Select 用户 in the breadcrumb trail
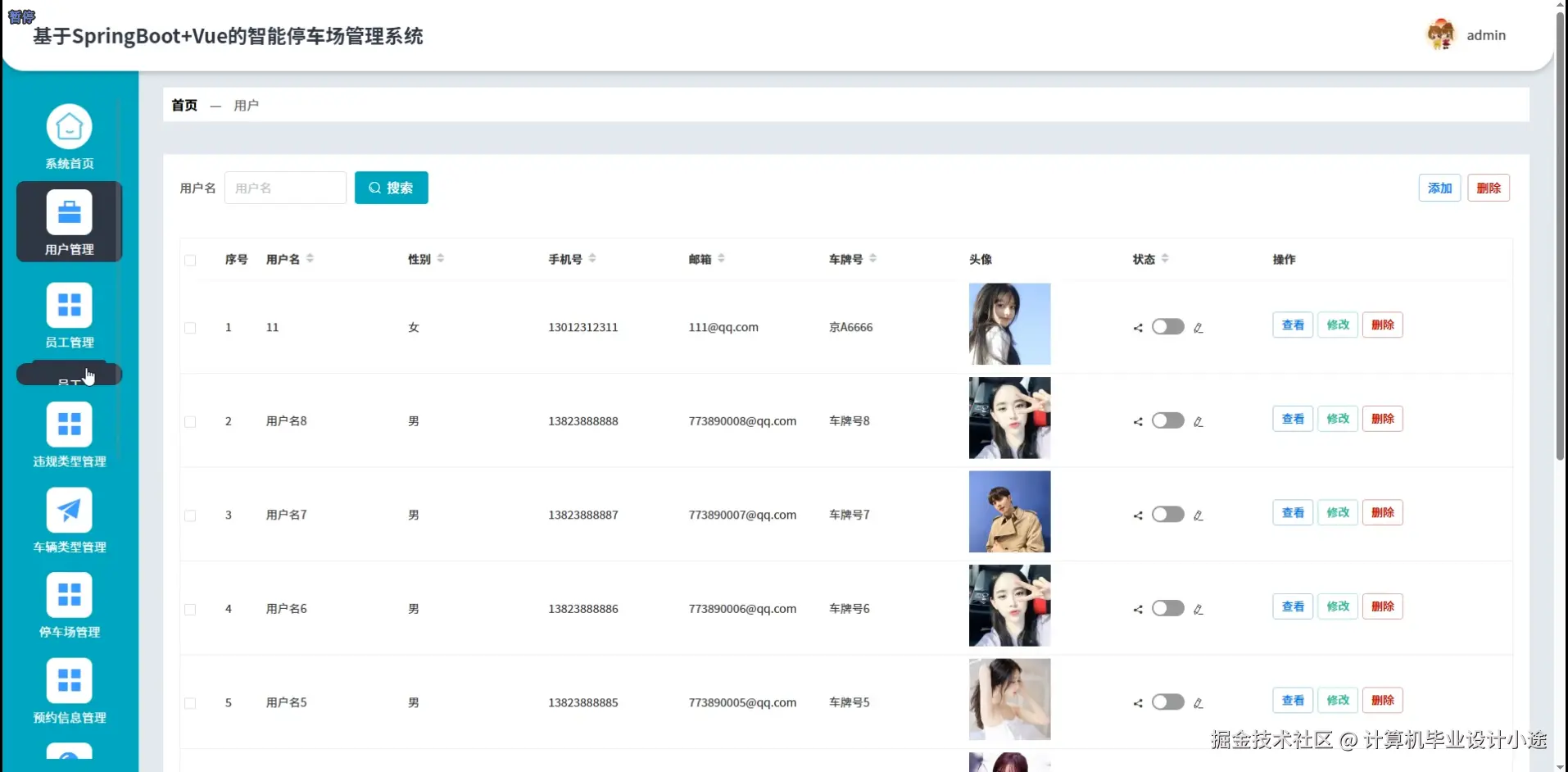Image resolution: width=1568 pixels, height=772 pixels. 246,105
